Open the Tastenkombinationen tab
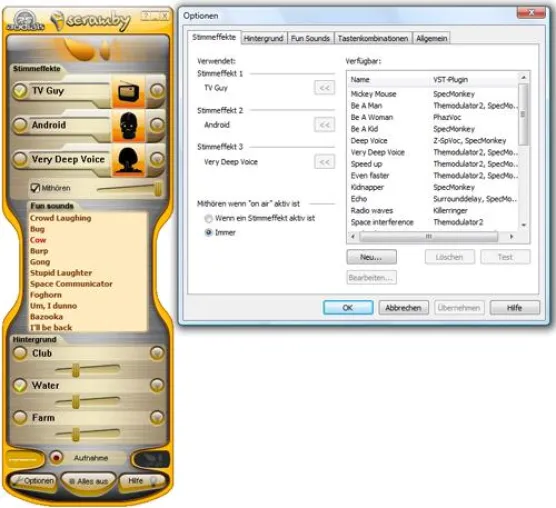Viewport: 556px width, 508px height. pos(373,38)
